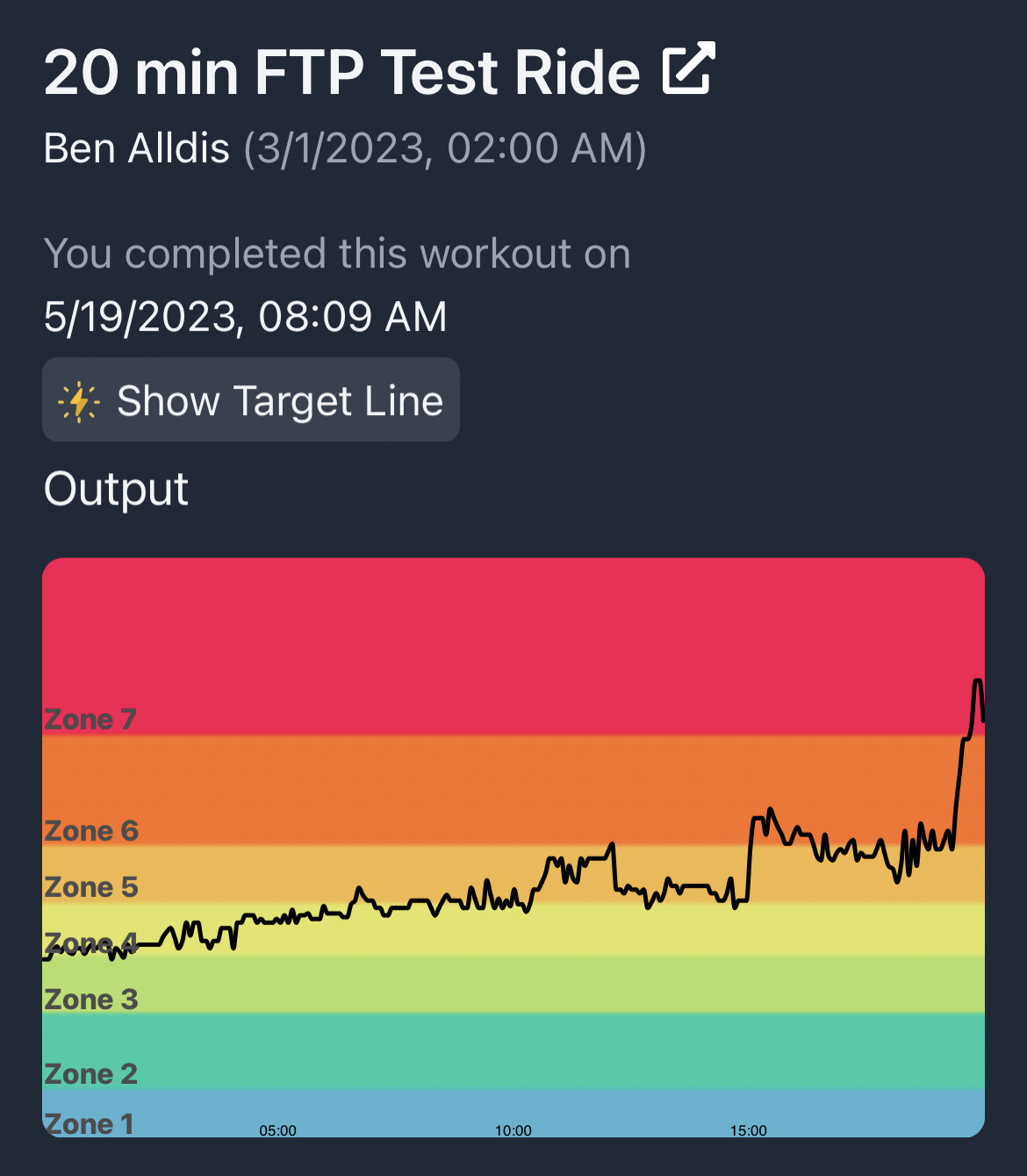1027x1176 pixels.
Task: Click the Output section heading
Action: (x=116, y=489)
